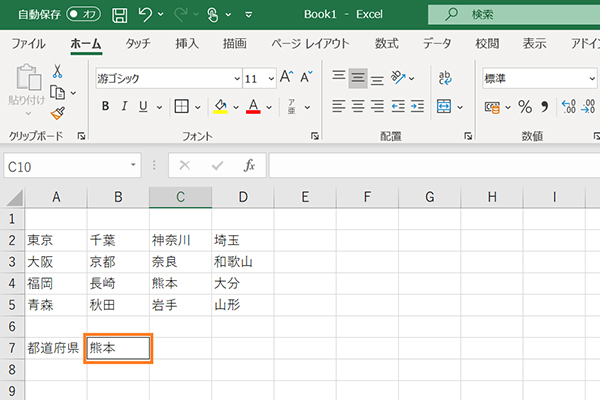Viewport: 600px width, 400px height.
Task: Toggle Bold formatting
Action: (x=104, y=107)
